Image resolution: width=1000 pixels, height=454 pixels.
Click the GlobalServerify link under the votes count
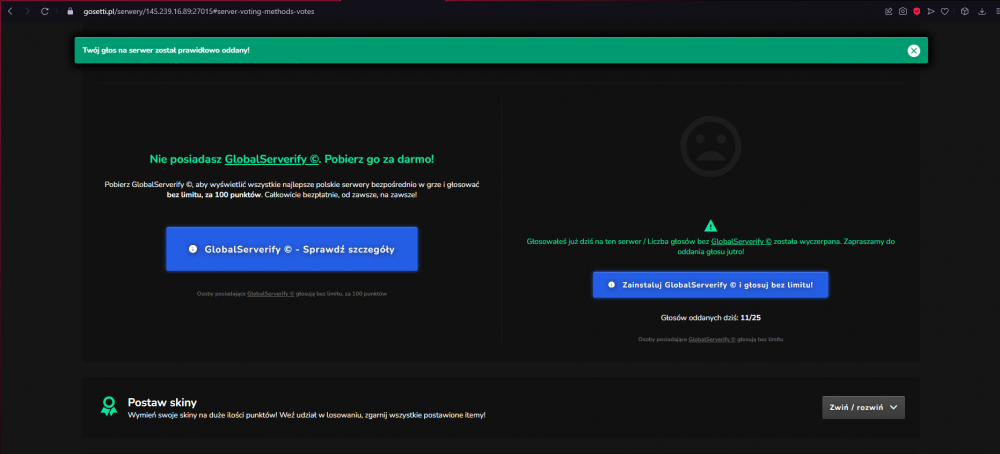712,339
